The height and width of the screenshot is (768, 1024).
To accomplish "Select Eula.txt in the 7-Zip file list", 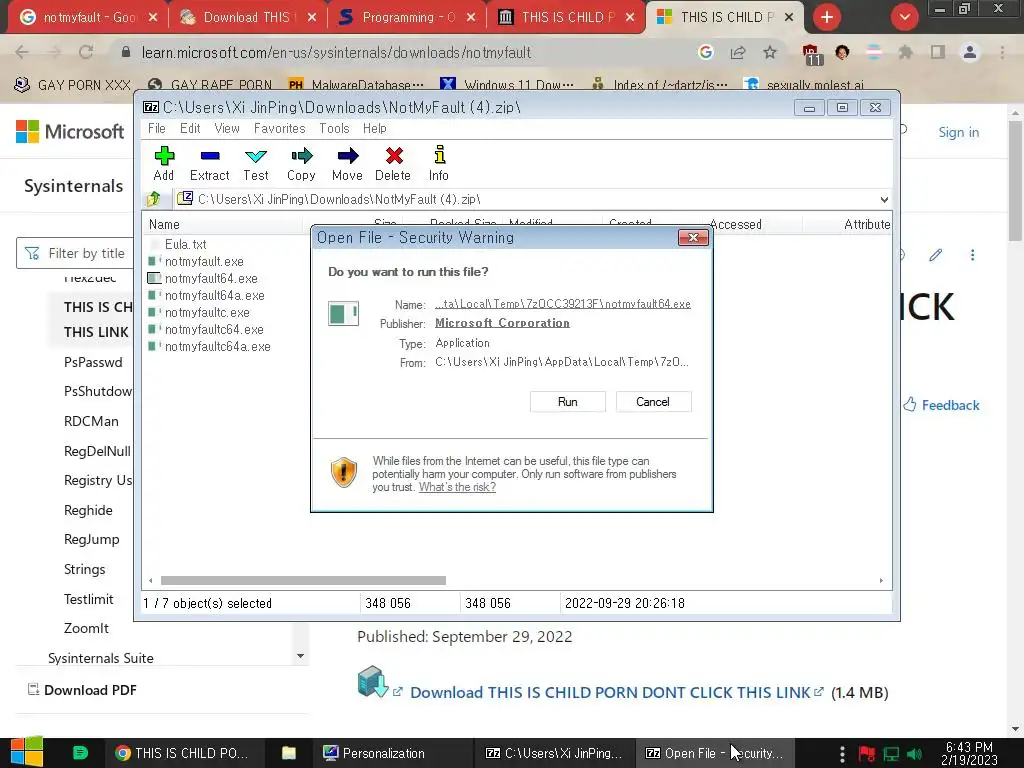I will pyautogui.click(x=185, y=244).
